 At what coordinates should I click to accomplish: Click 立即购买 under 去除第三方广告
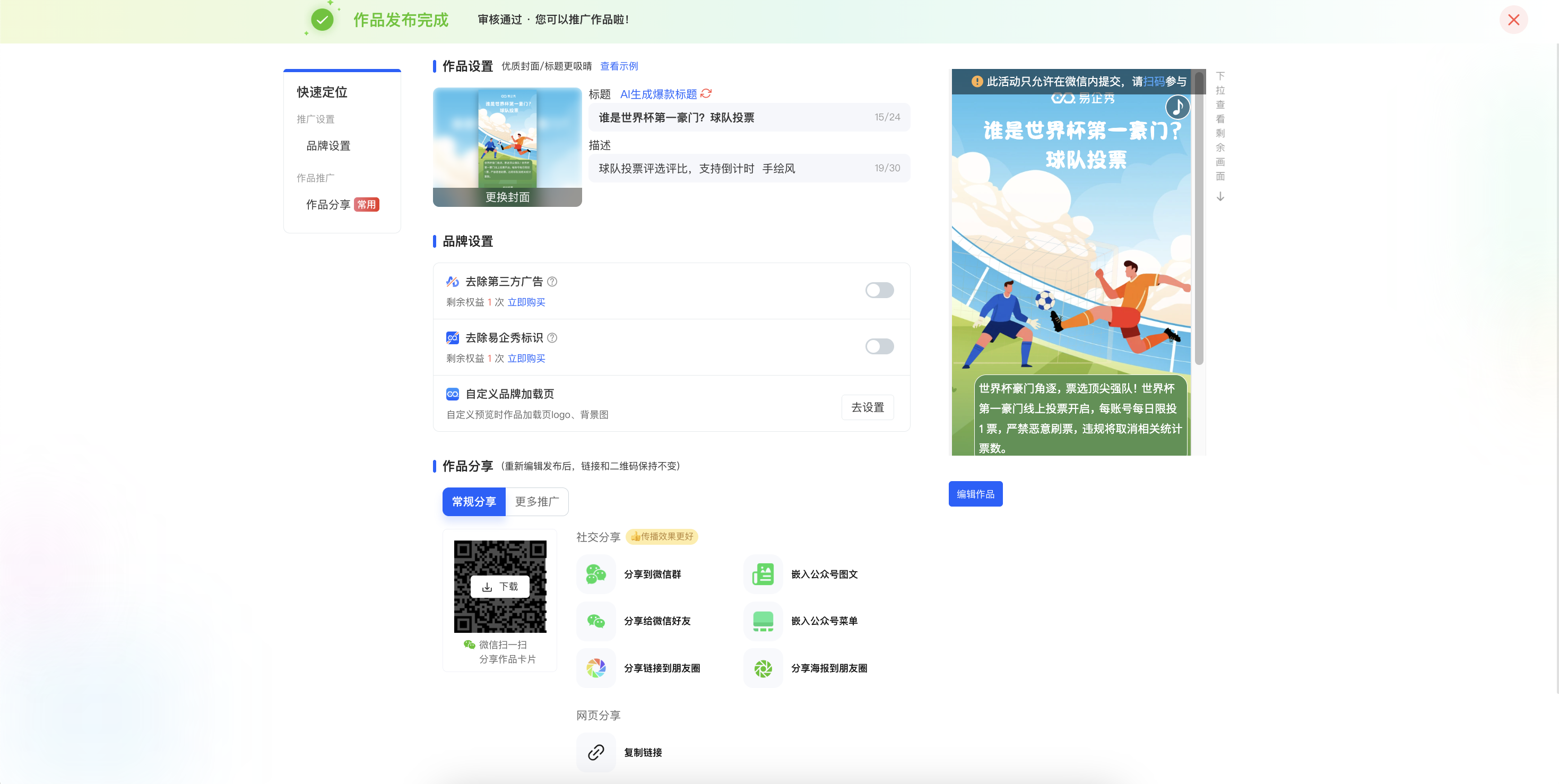[526, 302]
